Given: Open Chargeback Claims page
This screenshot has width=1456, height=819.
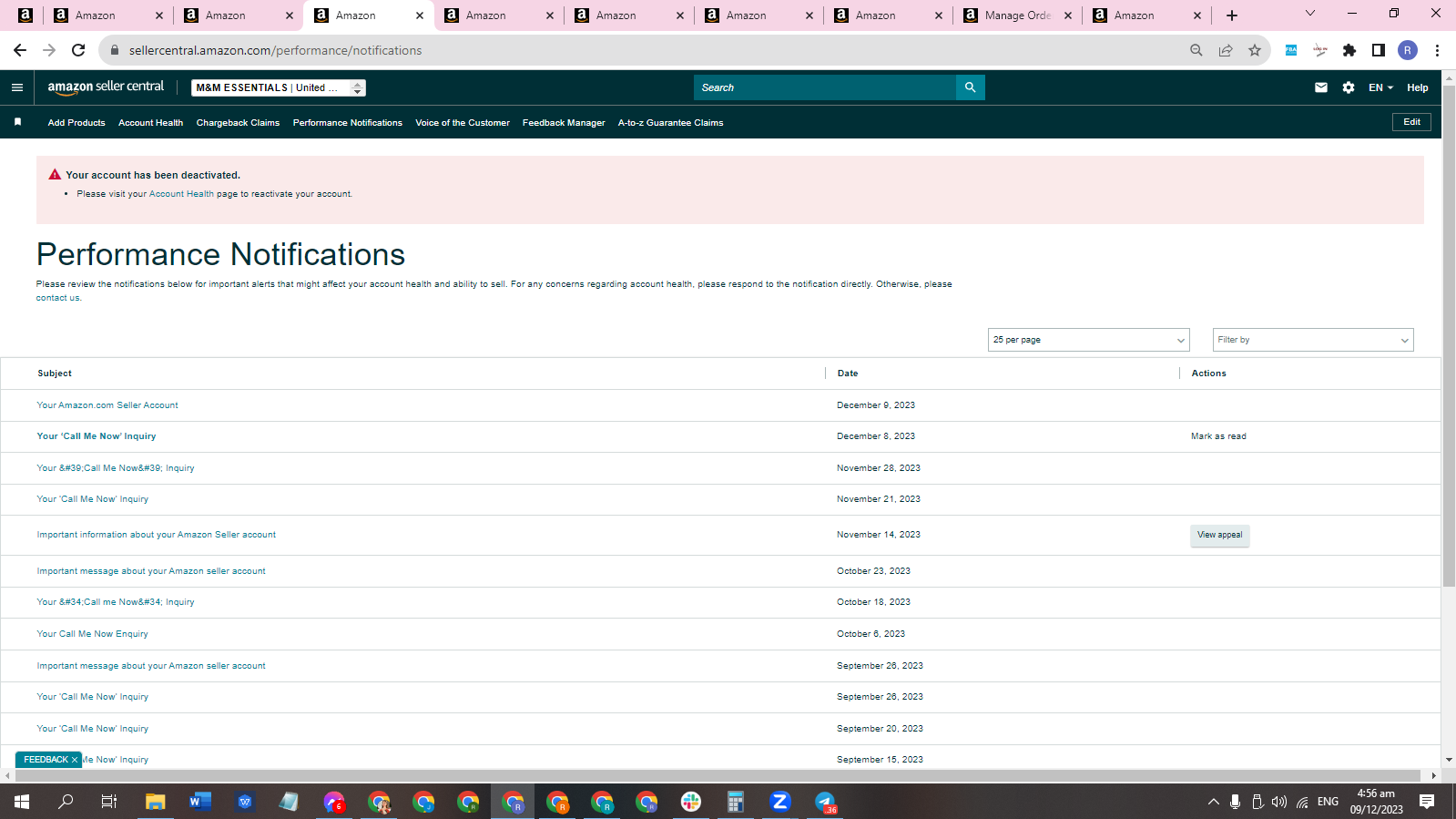Looking at the screenshot, I should click(238, 123).
